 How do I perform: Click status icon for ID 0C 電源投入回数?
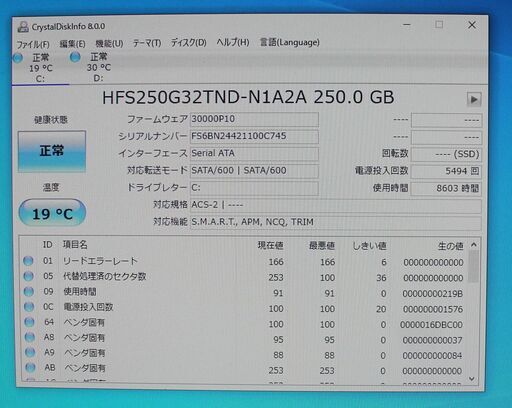coord(29,307)
